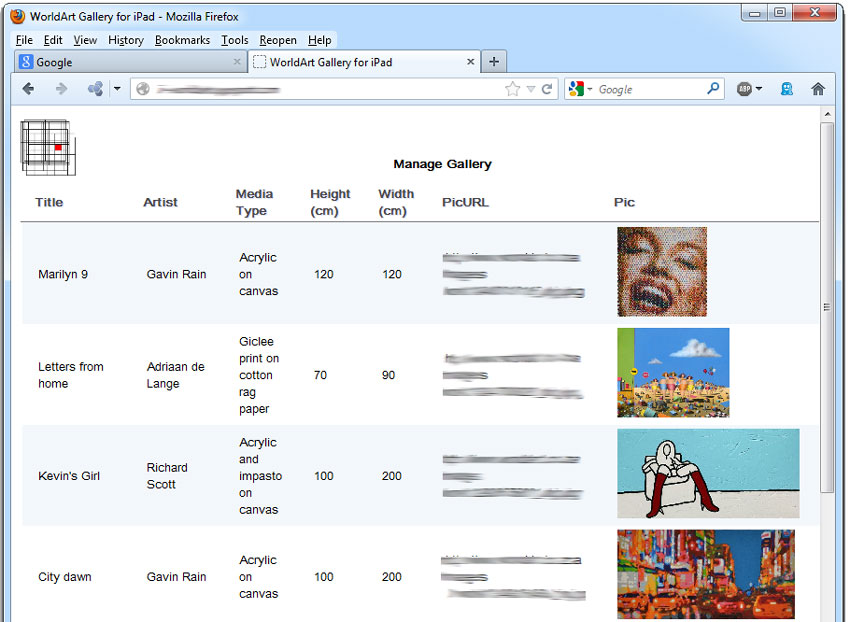Open dropdown arrow beside share icon
Image resolution: width=850 pixels, height=622 pixels.
[117, 88]
